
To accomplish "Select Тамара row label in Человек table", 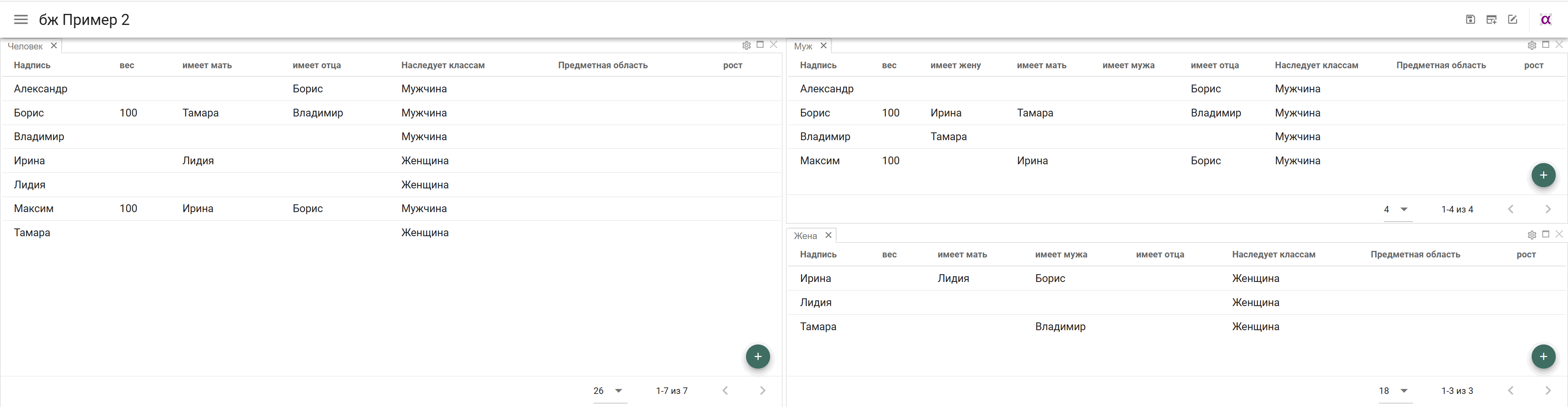I will click(32, 233).
